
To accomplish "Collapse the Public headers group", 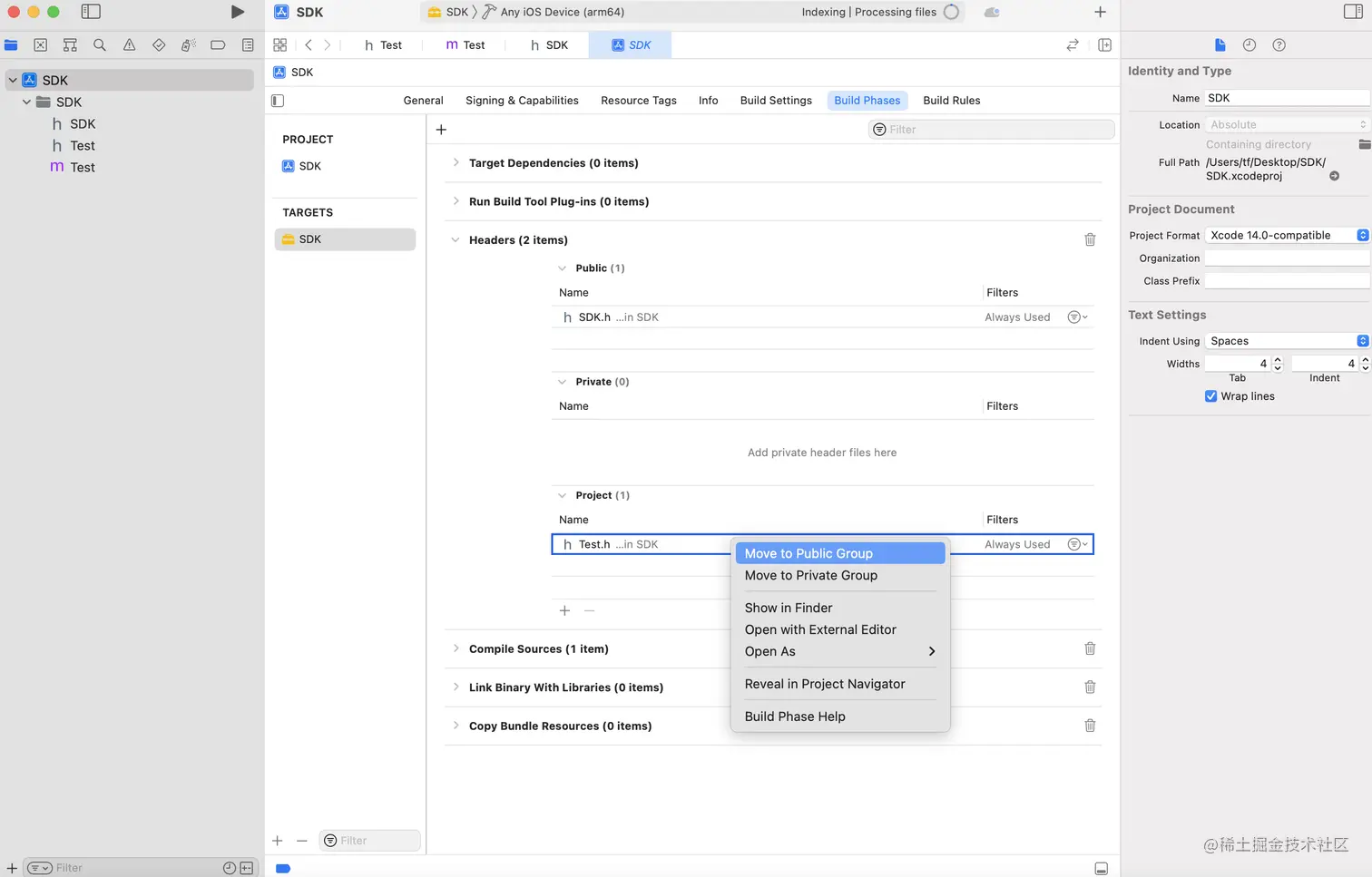I will coord(562,268).
